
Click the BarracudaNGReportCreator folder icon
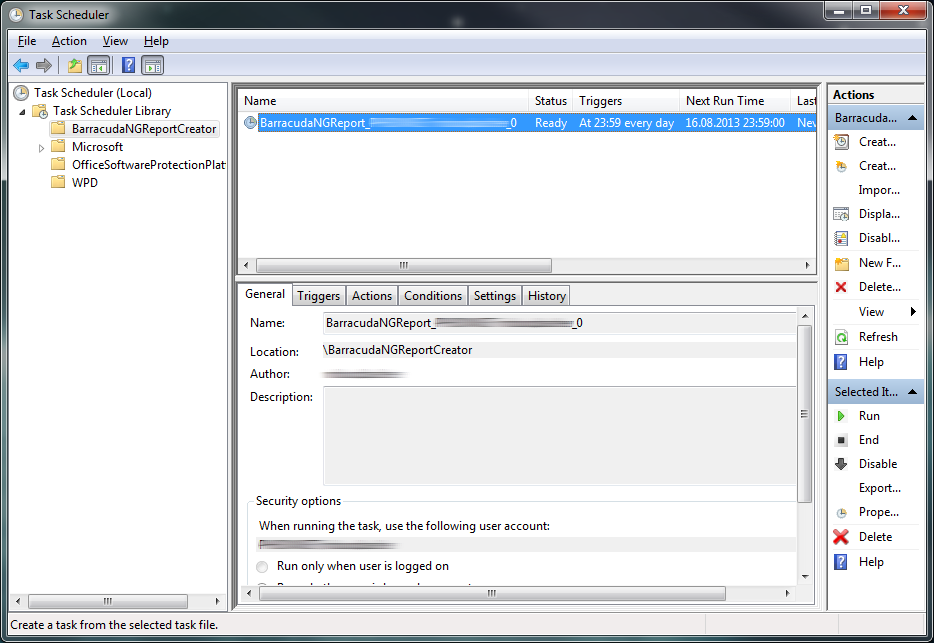(58, 128)
